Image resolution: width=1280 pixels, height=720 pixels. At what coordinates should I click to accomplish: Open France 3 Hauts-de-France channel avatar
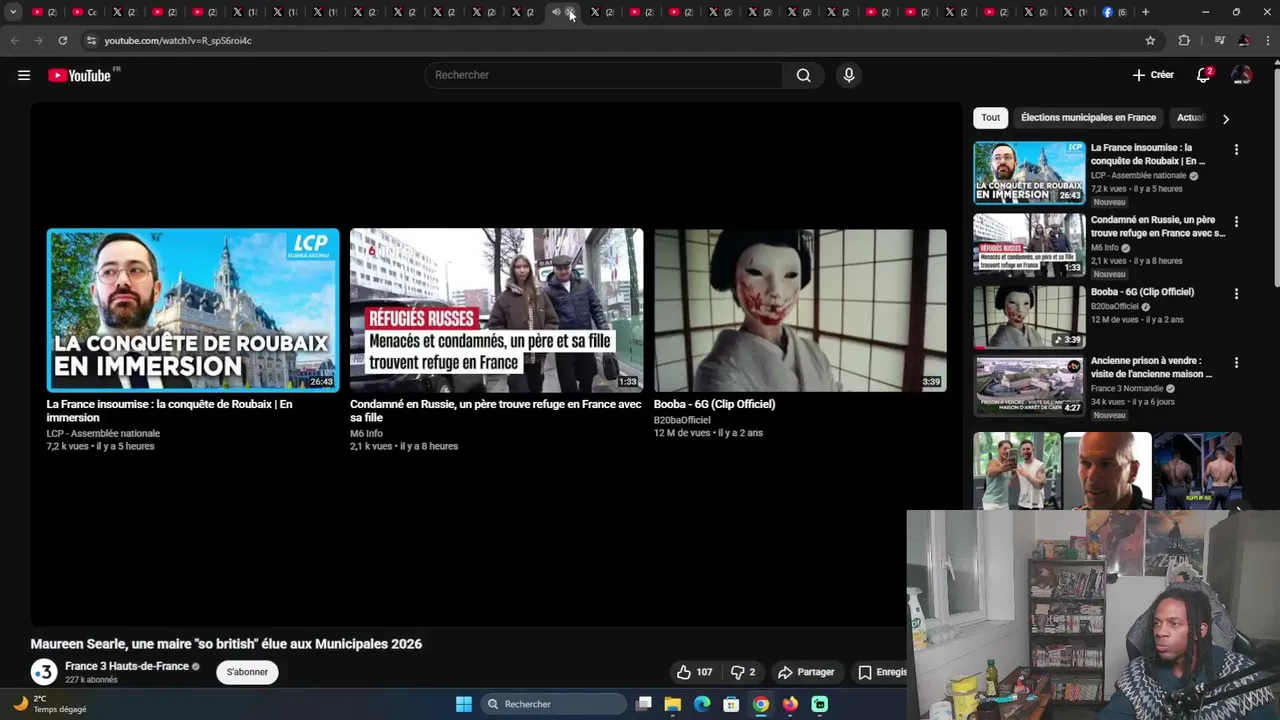tap(44, 672)
